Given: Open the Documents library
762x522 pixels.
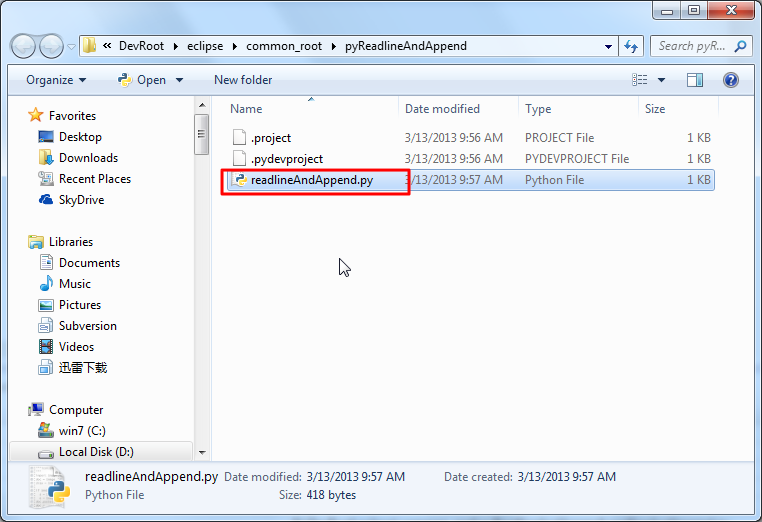Looking at the screenshot, I should pyautogui.click(x=89, y=263).
